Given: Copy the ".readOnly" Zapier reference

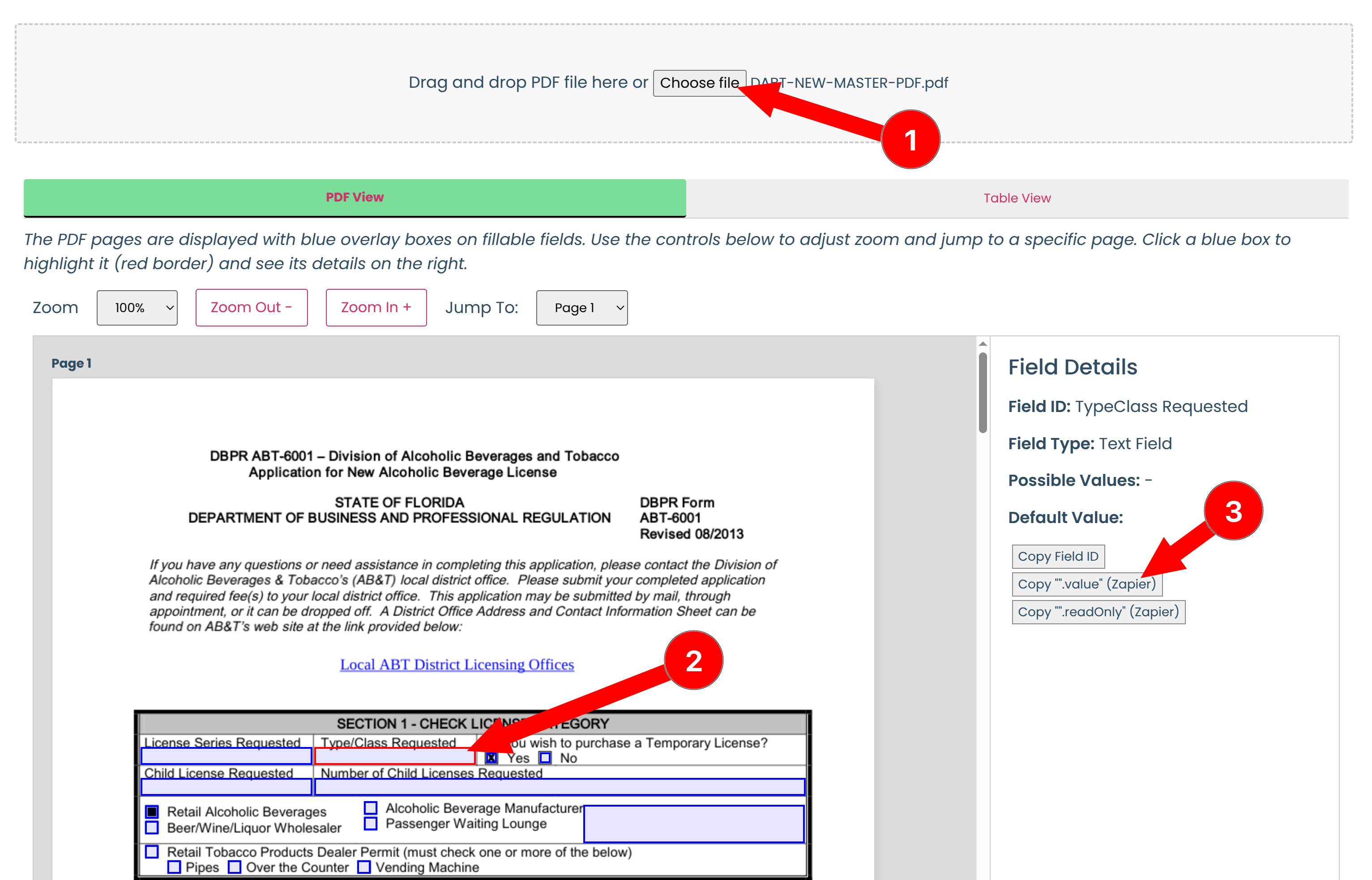Looking at the screenshot, I should coord(1097,611).
